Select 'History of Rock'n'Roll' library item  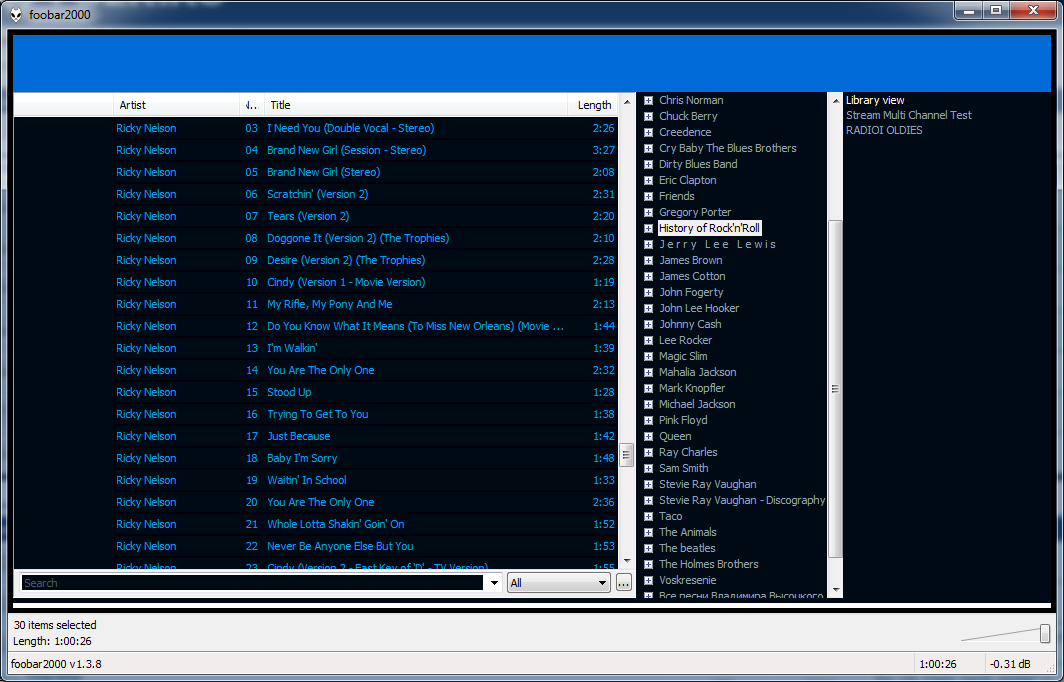click(x=709, y=228)
